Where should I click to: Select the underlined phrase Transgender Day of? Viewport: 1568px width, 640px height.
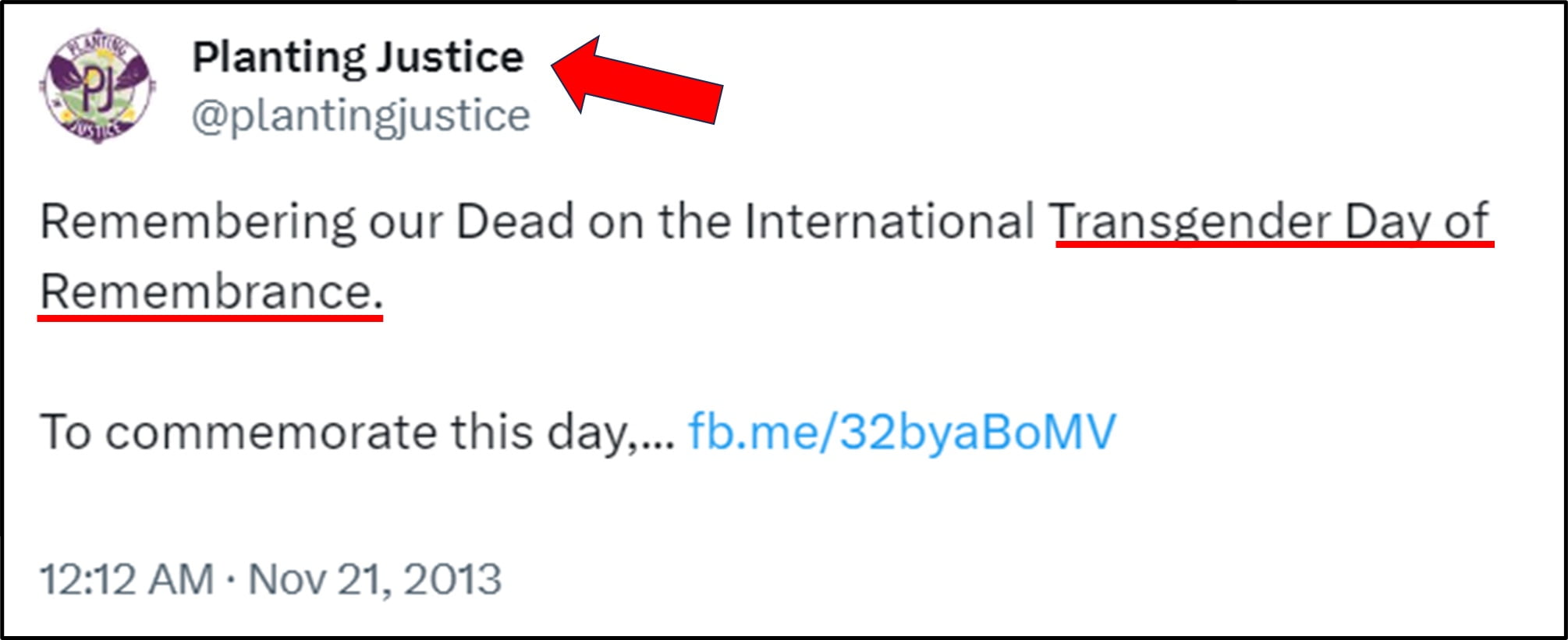pyautogui.click(x=1269, y=222)
